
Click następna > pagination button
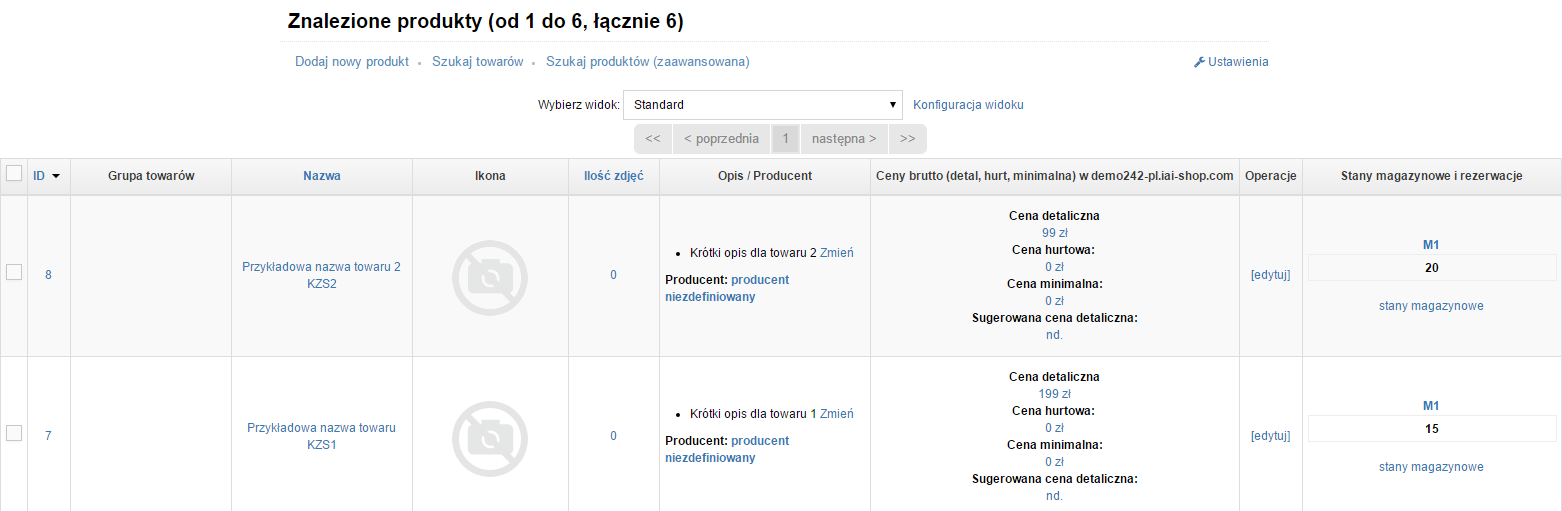pos(843,139)
